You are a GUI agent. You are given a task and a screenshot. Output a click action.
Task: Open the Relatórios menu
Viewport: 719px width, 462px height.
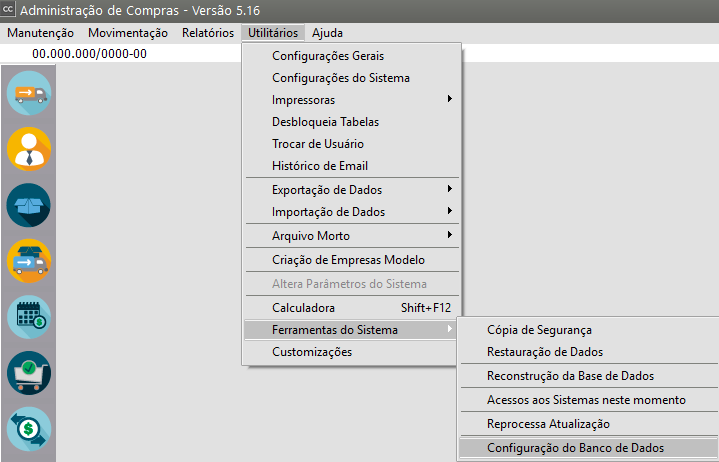click(x=208, y=33)
